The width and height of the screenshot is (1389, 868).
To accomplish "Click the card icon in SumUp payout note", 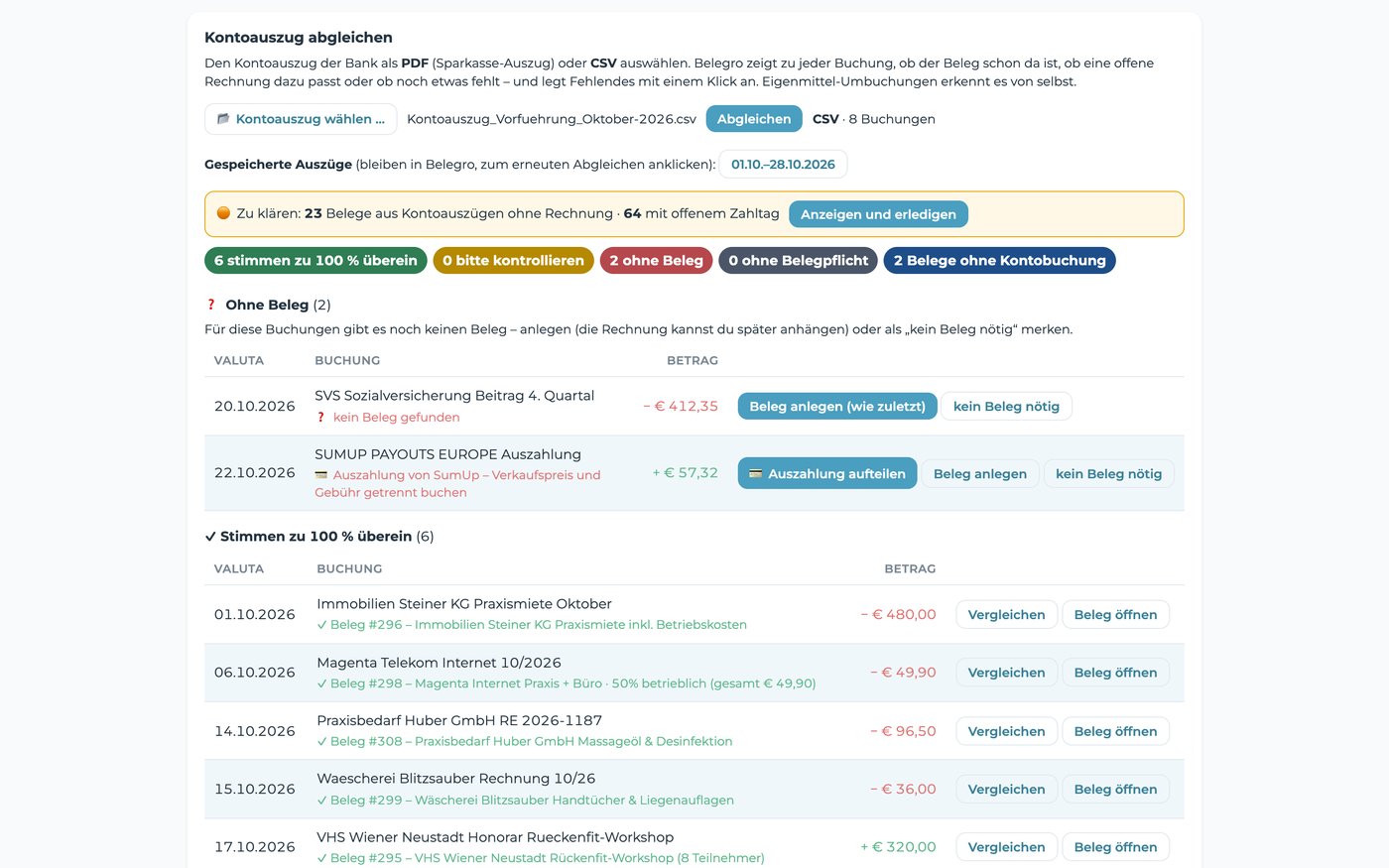I will click(x=321, y=475).
